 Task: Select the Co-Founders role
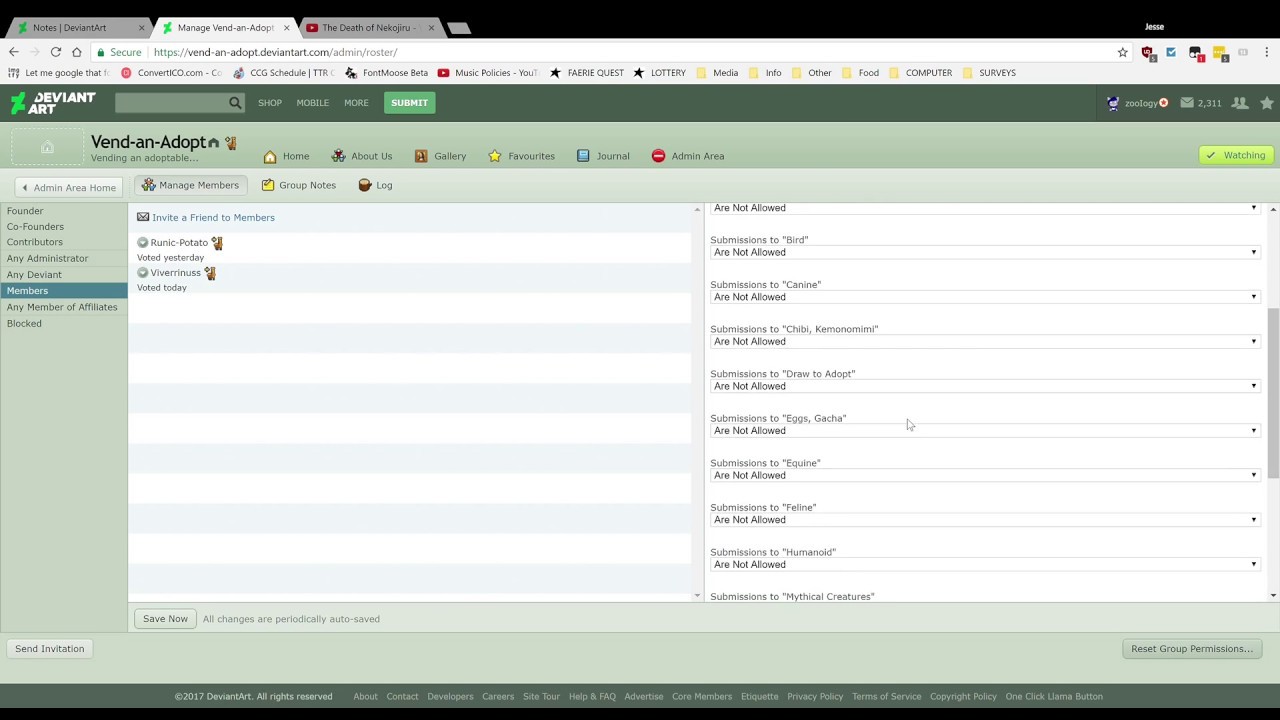(x=35, y=226)
